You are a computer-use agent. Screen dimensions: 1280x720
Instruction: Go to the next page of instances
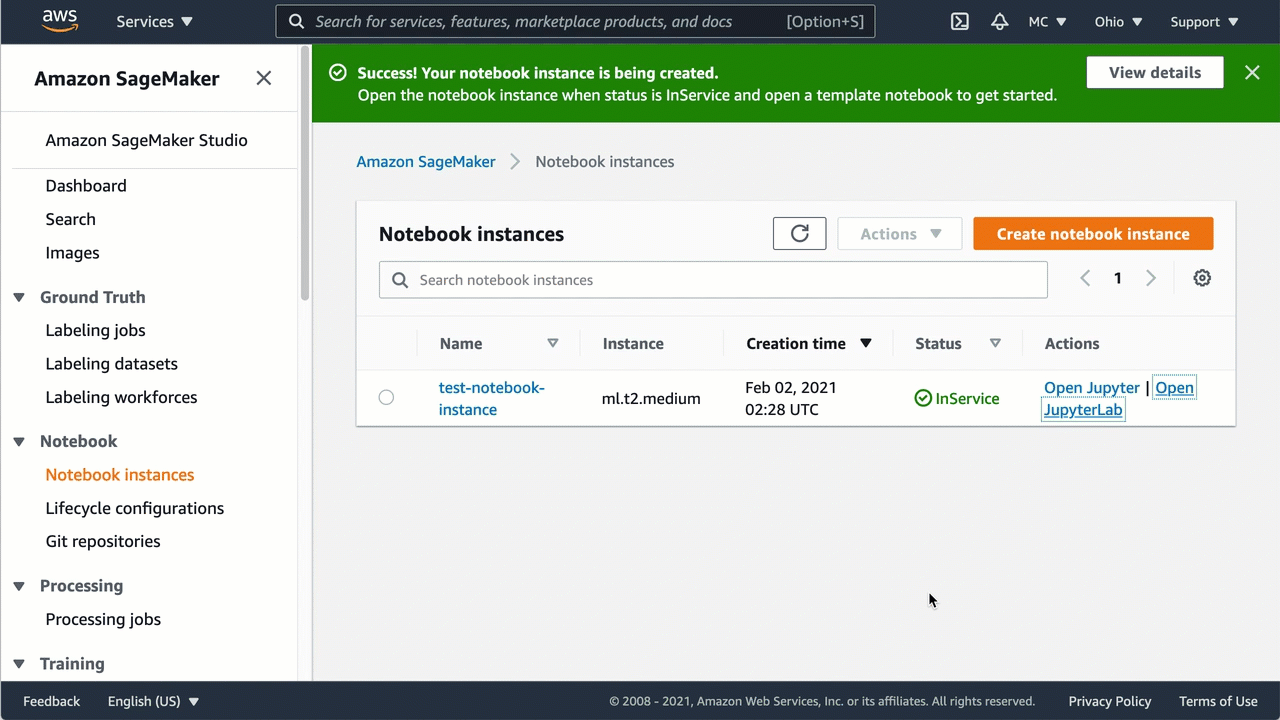pyautogui.click(x=1150, y=278)
